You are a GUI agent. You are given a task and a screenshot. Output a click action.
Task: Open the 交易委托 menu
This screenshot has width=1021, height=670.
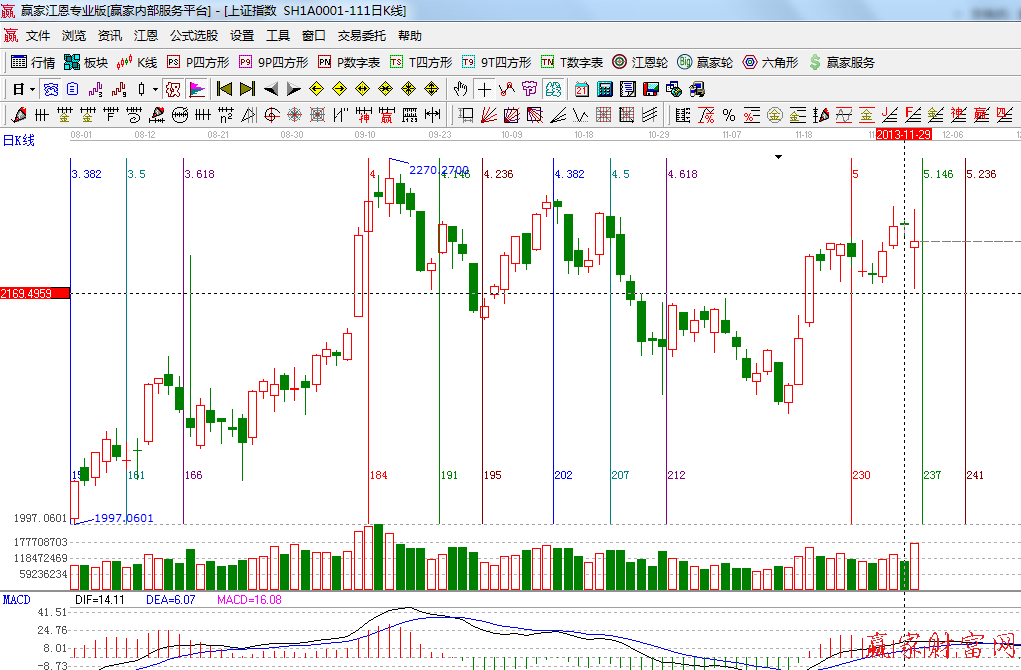point(361,36)
